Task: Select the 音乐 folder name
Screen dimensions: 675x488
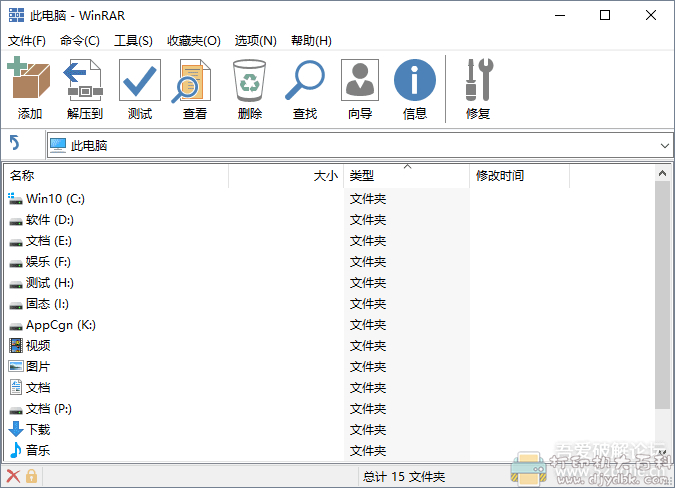Action: (38, 450)
